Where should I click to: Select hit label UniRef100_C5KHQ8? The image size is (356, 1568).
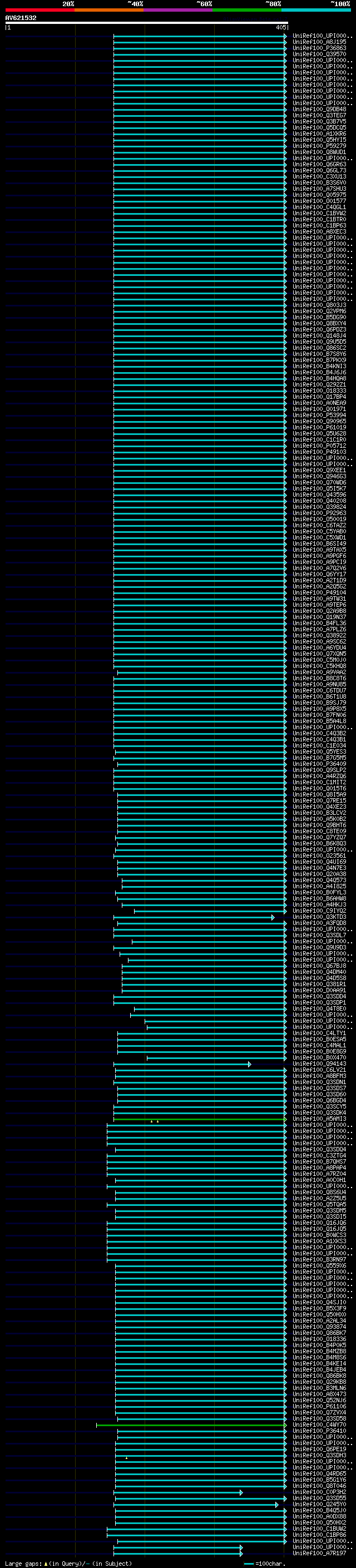click(x=319, y=666)
